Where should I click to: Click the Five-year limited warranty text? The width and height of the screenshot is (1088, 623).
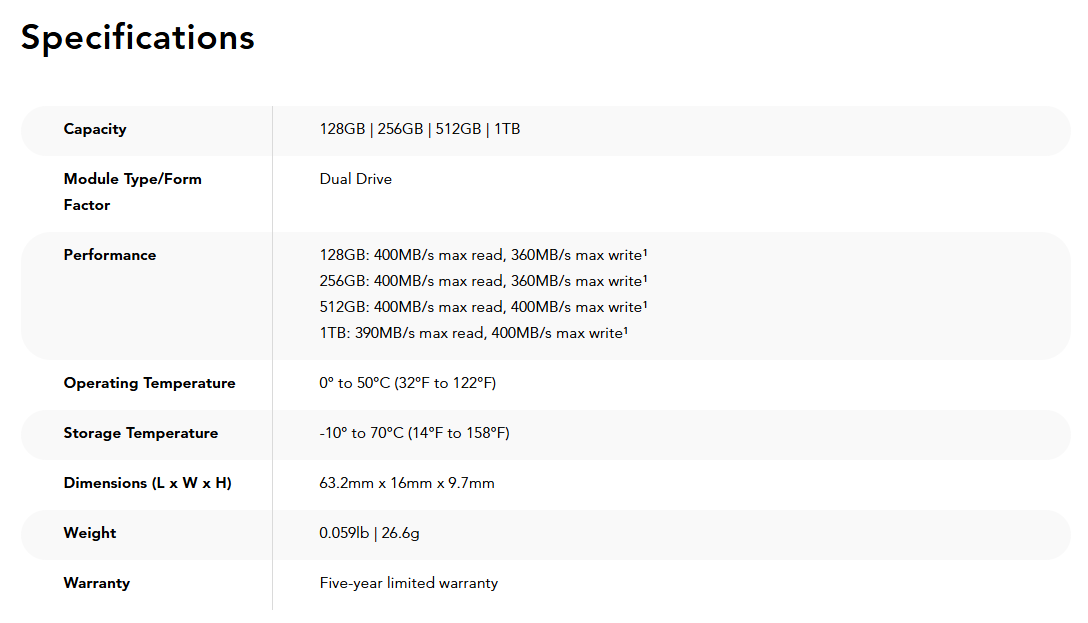tap(409, 583)
